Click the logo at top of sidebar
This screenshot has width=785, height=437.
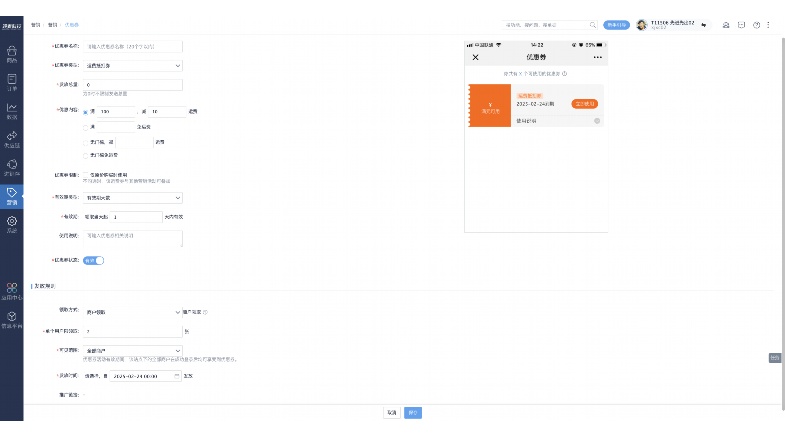(x=12, y=26)
